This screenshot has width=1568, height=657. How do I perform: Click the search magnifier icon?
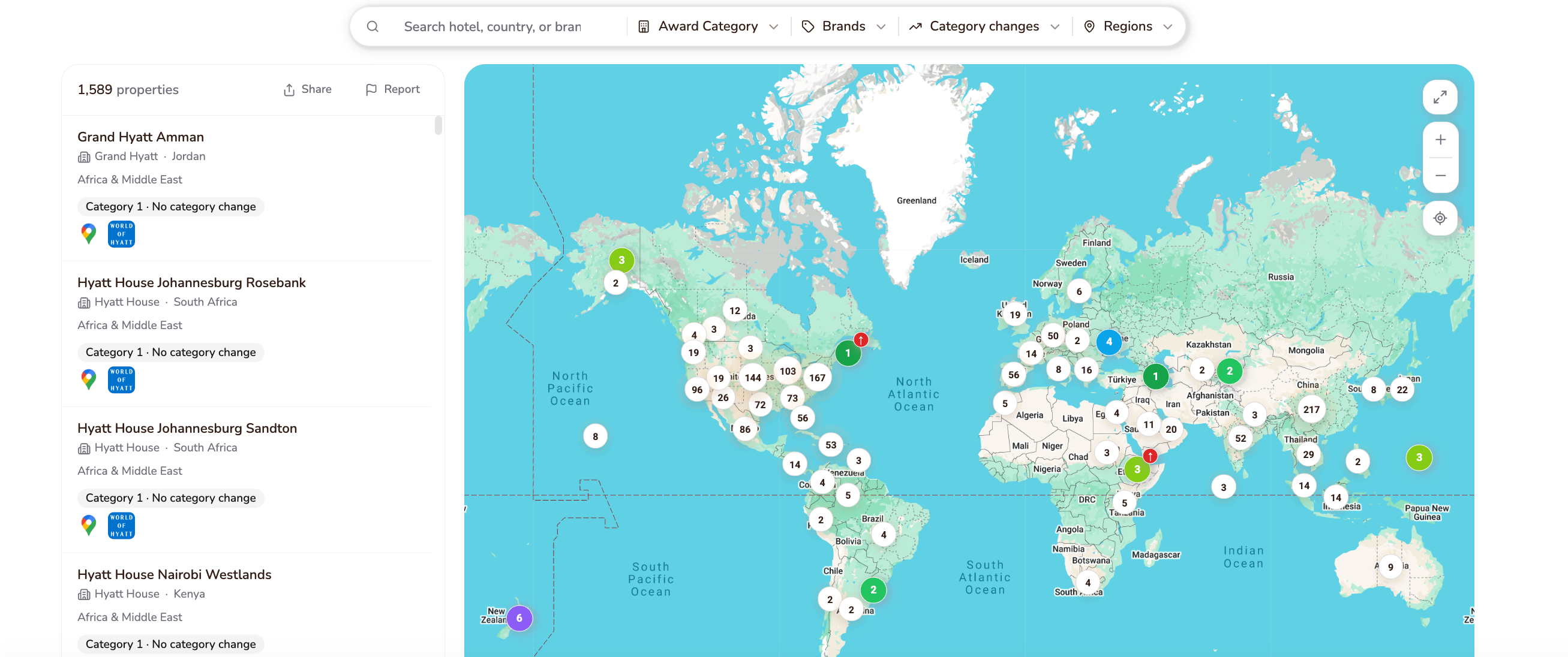[x=373, y=26]
